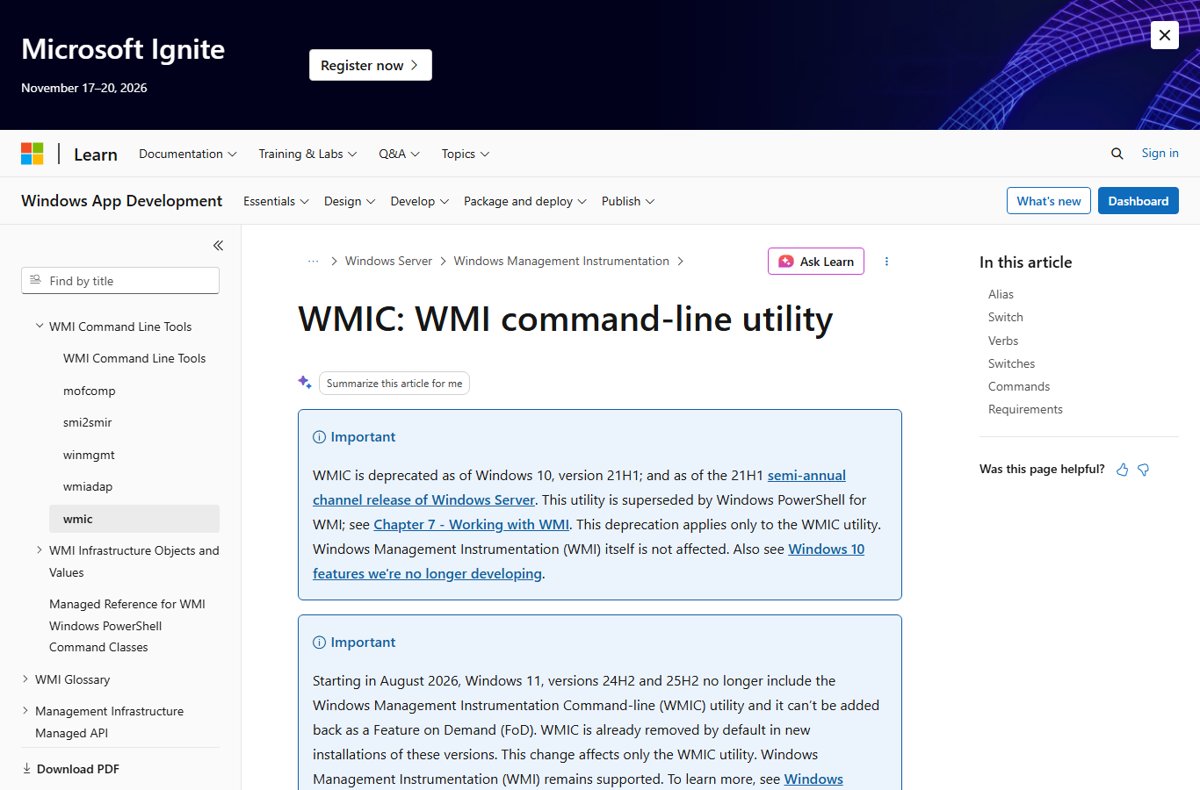Click the Register now button
The height and width of the screenshot is (790, 1200).
(x=370, y=65)
